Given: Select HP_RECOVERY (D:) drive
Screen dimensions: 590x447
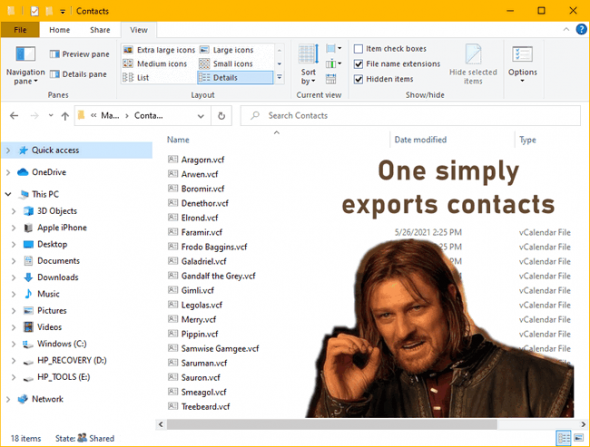Looking at the screenshot, I should [x=71, y=360].
